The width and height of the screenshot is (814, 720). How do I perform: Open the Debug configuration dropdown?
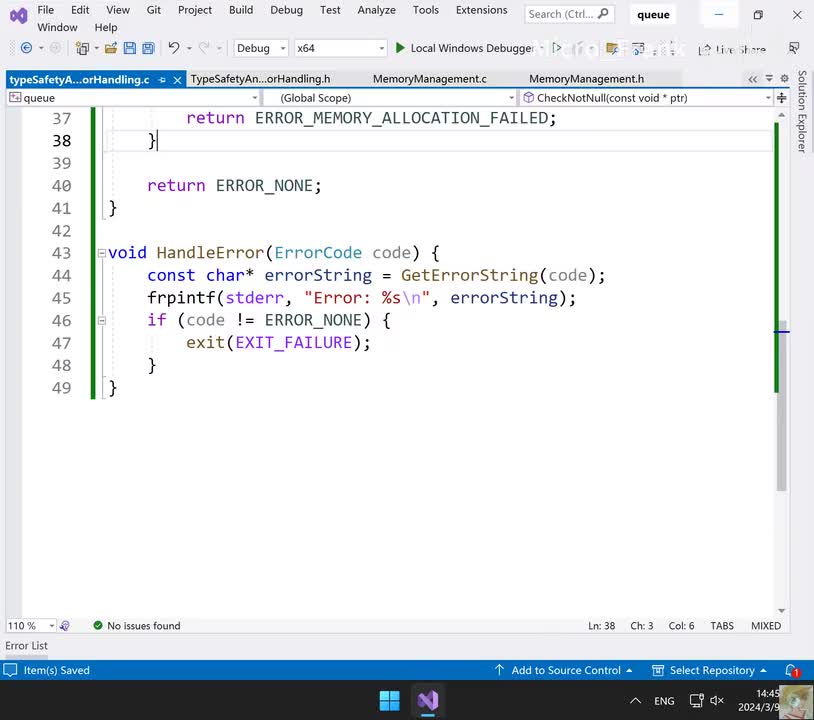click(x=260, y=48)
